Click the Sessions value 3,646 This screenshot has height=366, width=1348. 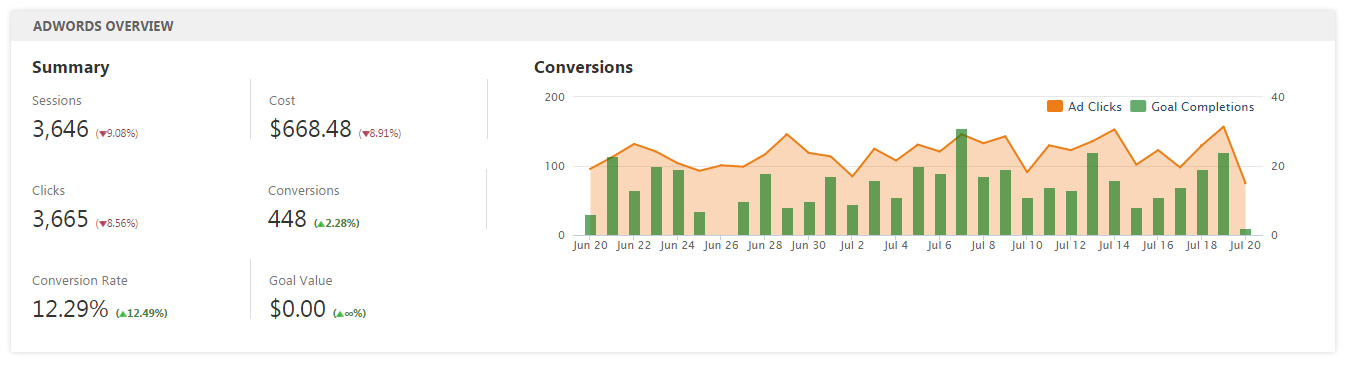click(60, 129)
